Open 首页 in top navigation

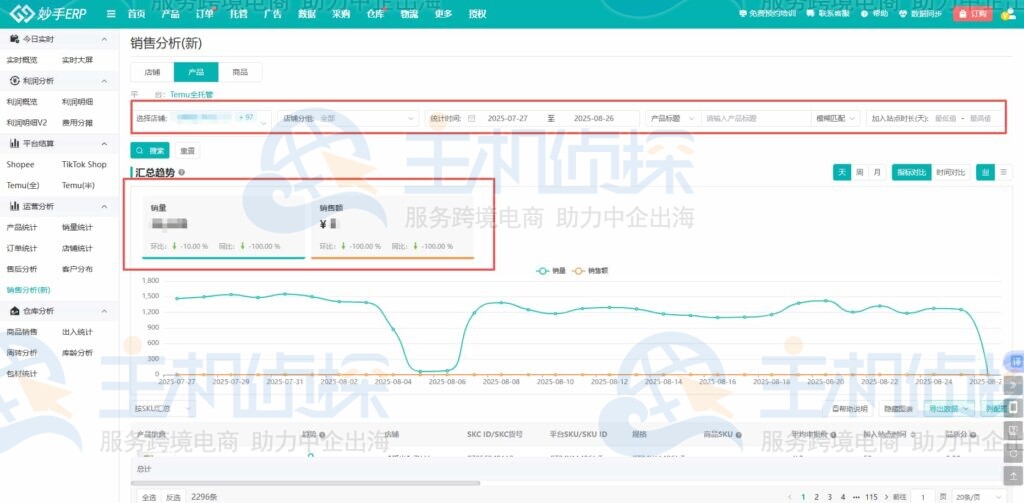point(136,14)
